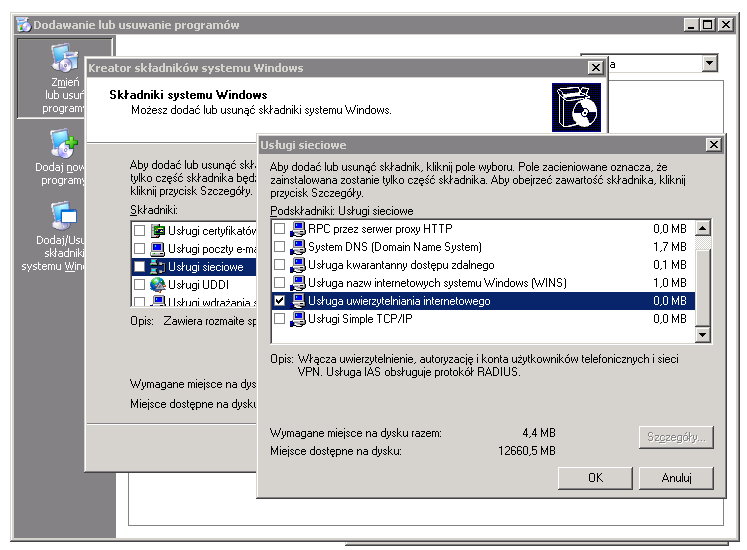The image size is (747, 550).
Task: Check Usługi certyfikatów checkbox in wizard
Action: click(x=140, y=231)
